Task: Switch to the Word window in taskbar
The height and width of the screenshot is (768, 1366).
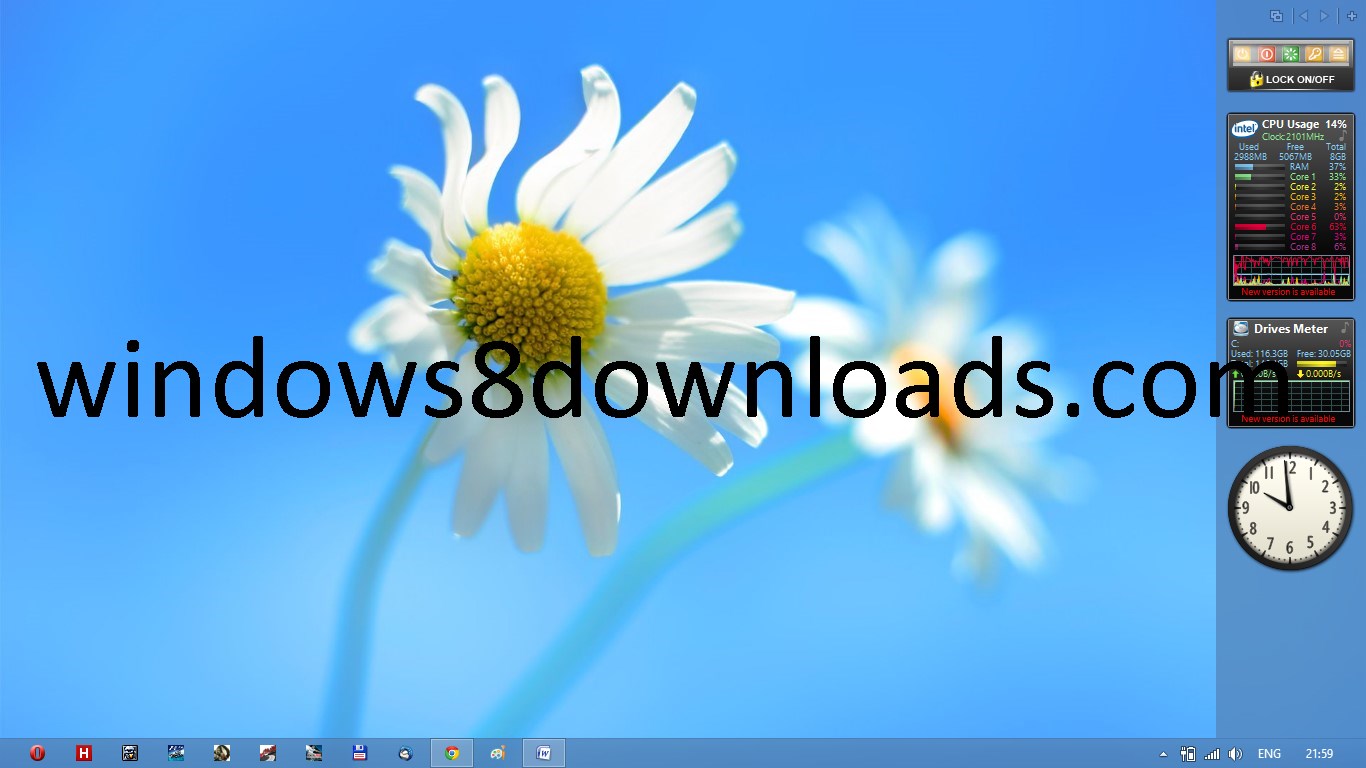Action: [544, 753]
